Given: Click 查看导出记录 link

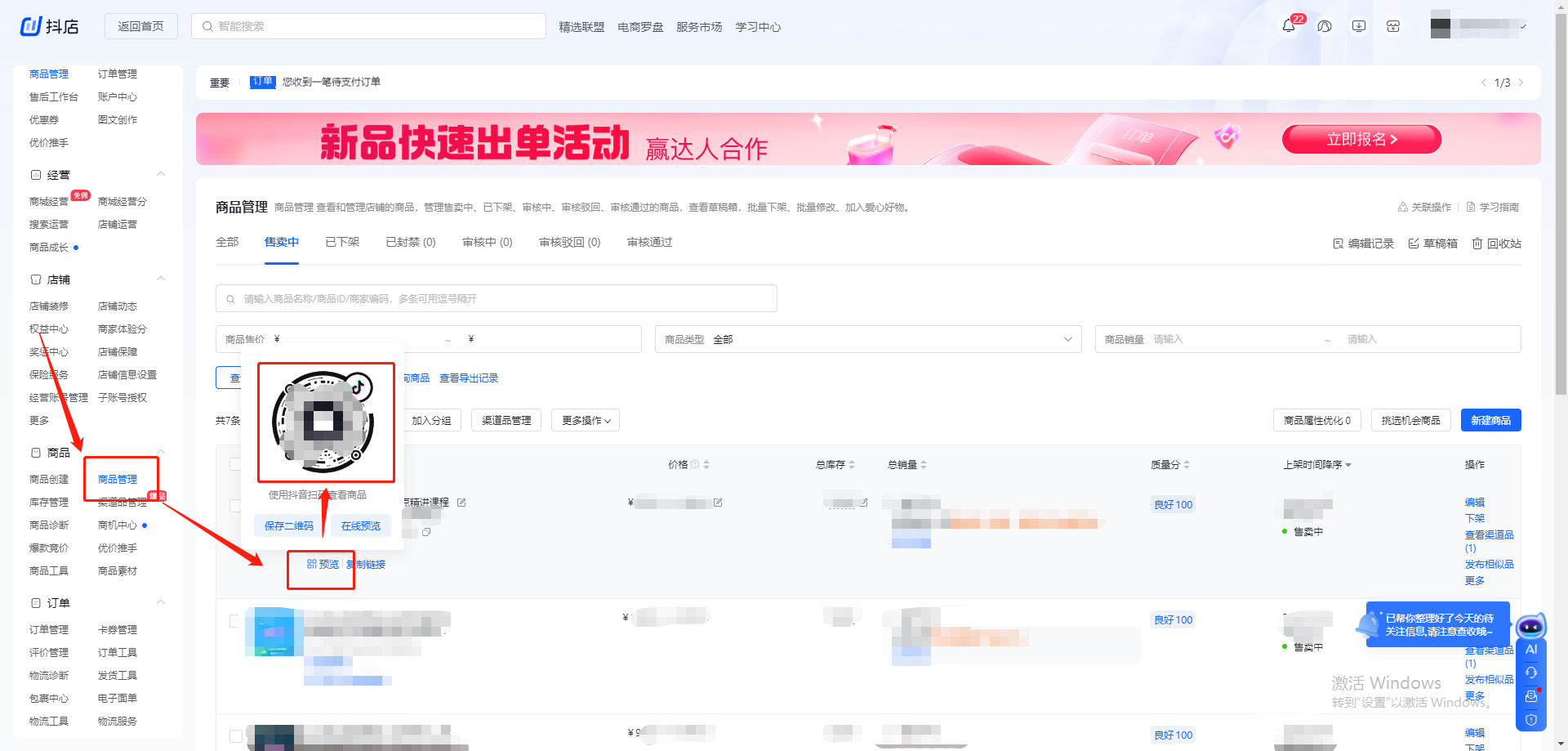Looking at the screenshot, I should (x=469, y=378).
